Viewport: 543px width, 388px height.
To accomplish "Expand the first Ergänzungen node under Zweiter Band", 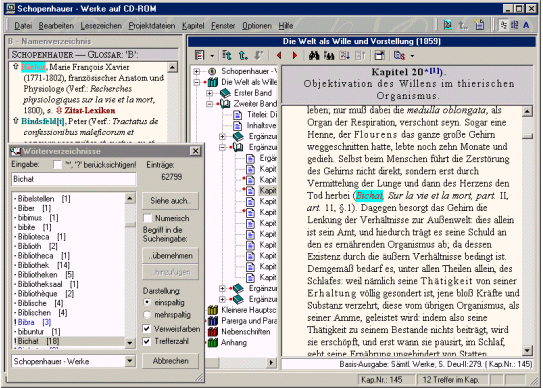I will point(222,136).
